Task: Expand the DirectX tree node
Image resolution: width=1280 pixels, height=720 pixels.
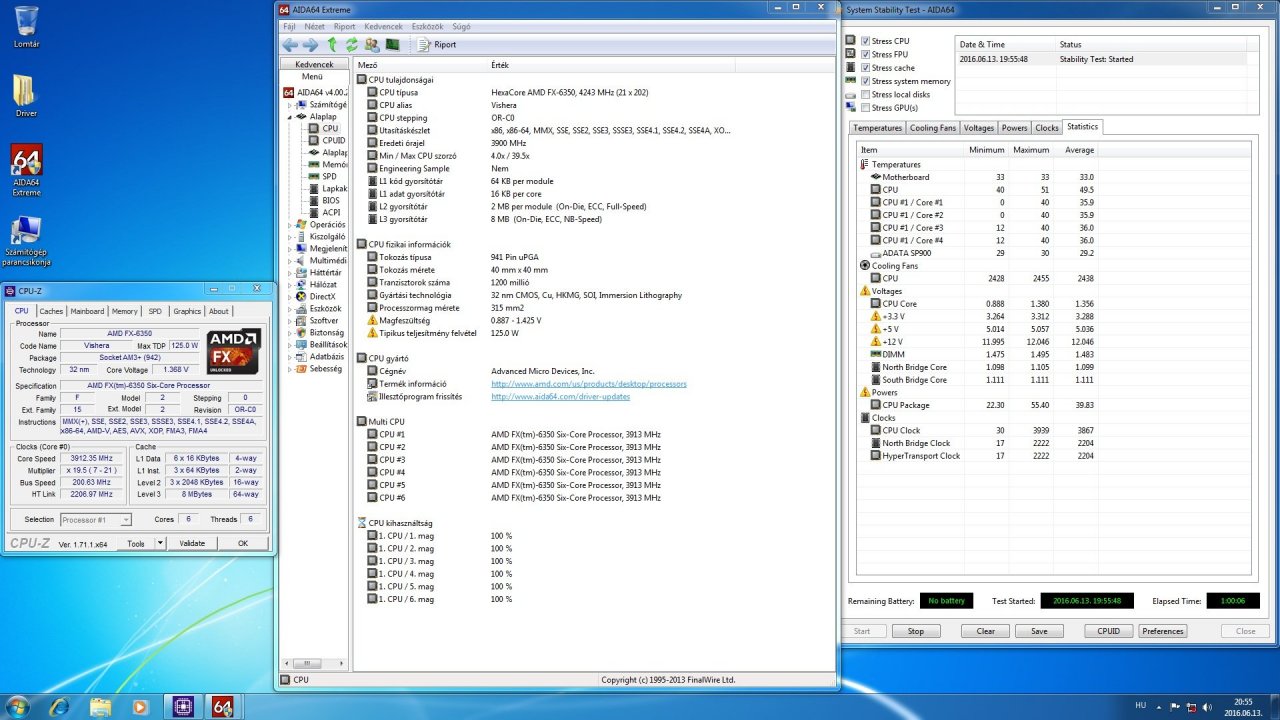Action: 291,297
